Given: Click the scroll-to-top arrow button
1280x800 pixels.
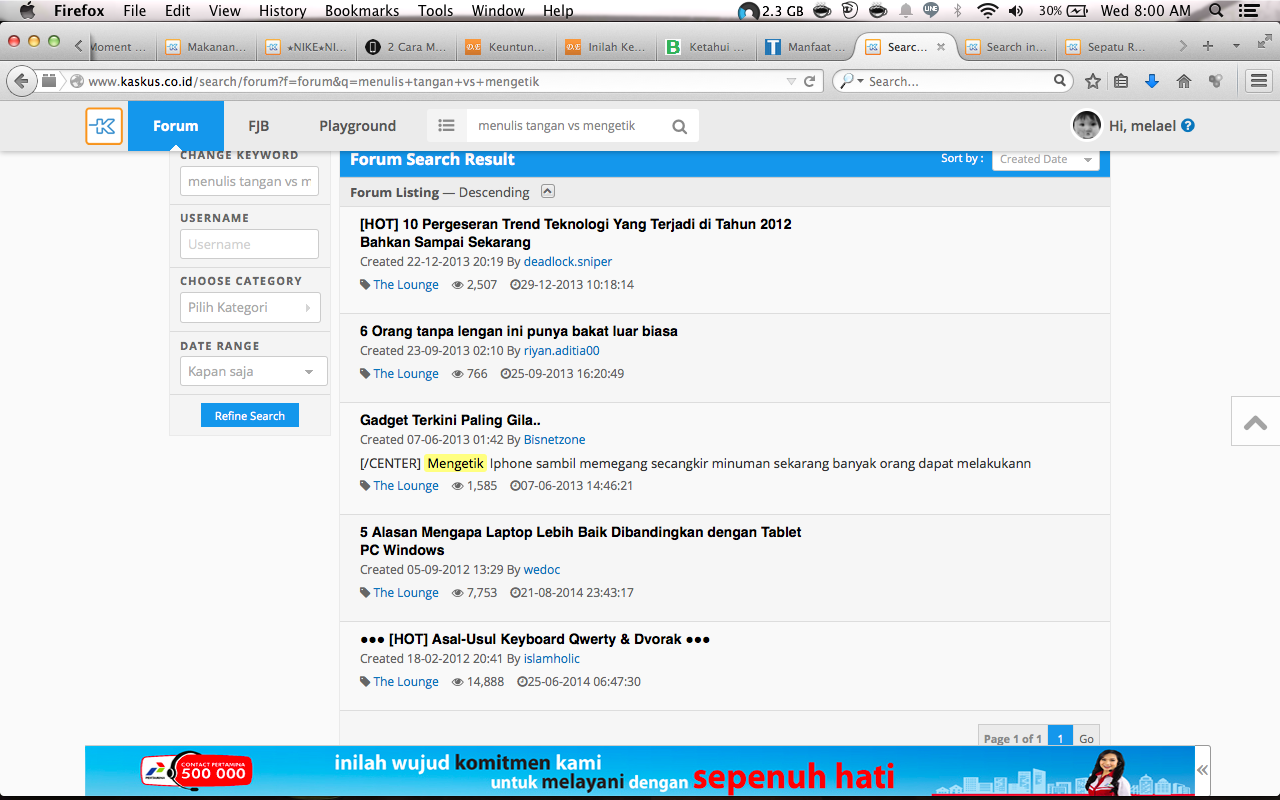Looking at the screenshot, I should [1255, 423].
